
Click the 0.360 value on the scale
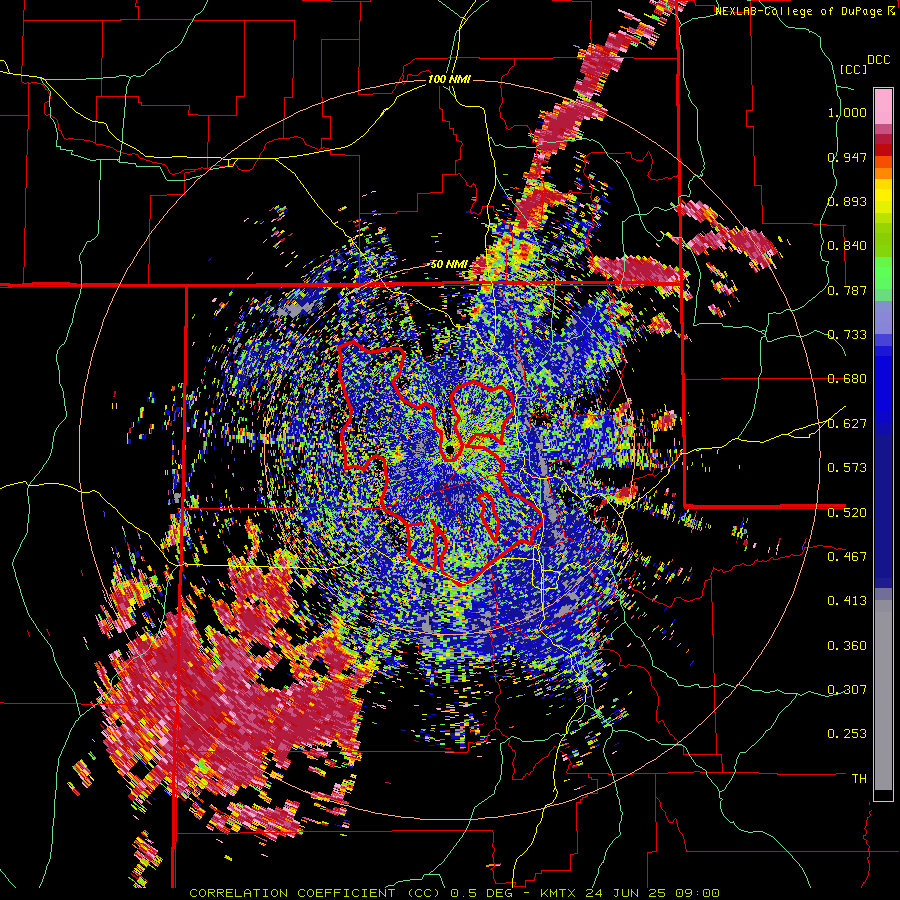(847, 646)
